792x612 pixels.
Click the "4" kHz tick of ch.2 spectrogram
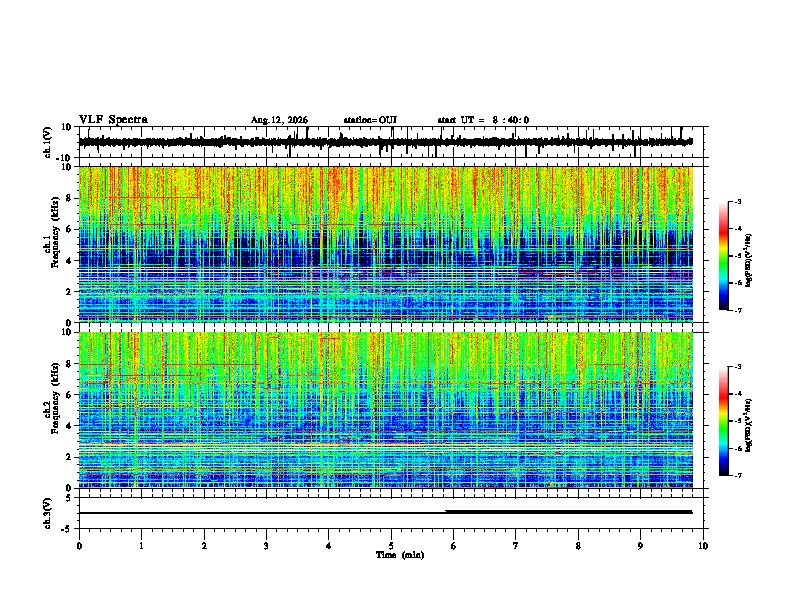coord(69,426)
